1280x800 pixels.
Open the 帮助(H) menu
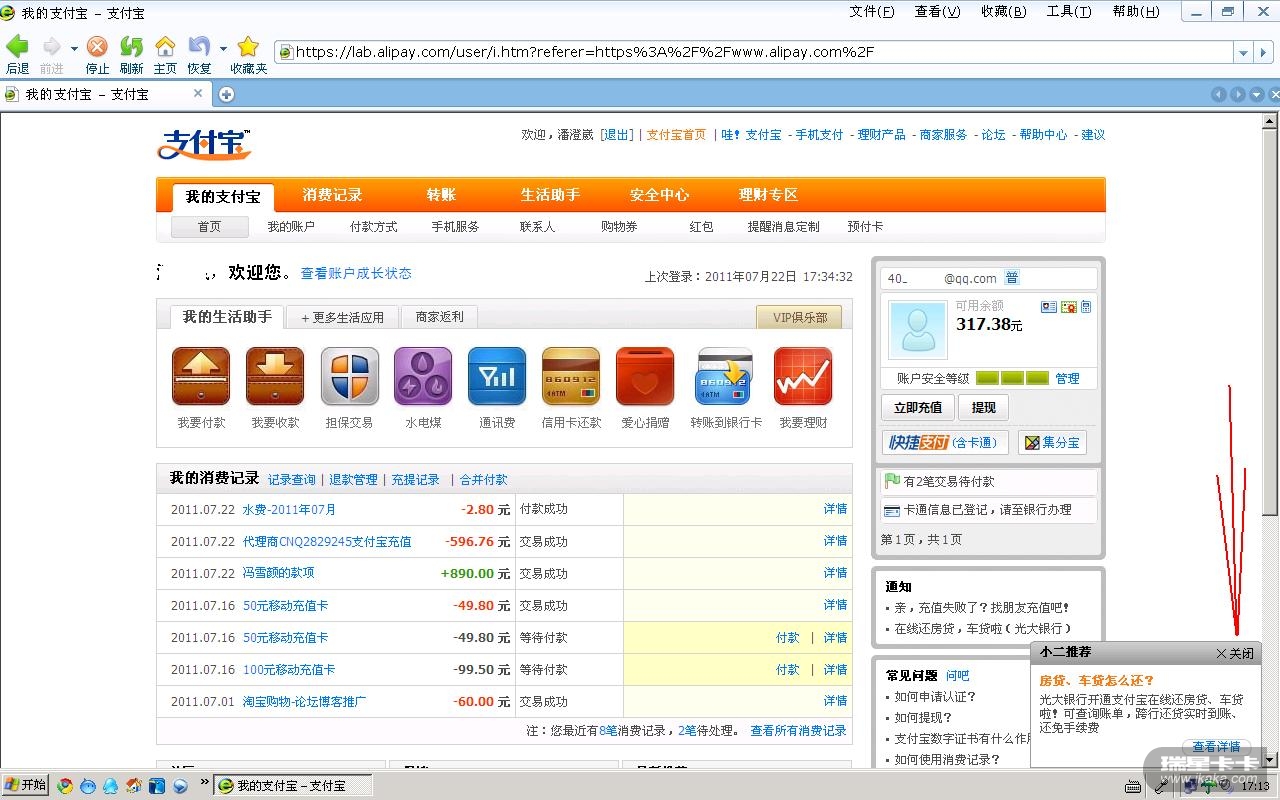tap(1135, 12)
